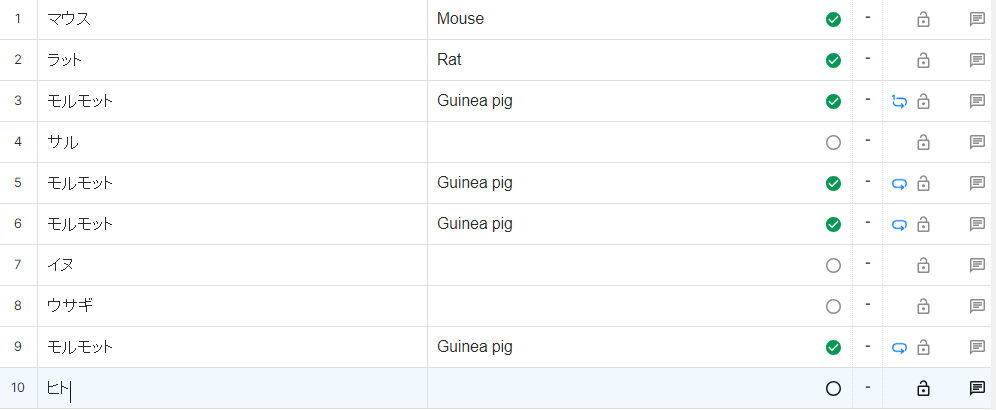Mark the row 7 イヌ segment confirmed

point(833,265)
